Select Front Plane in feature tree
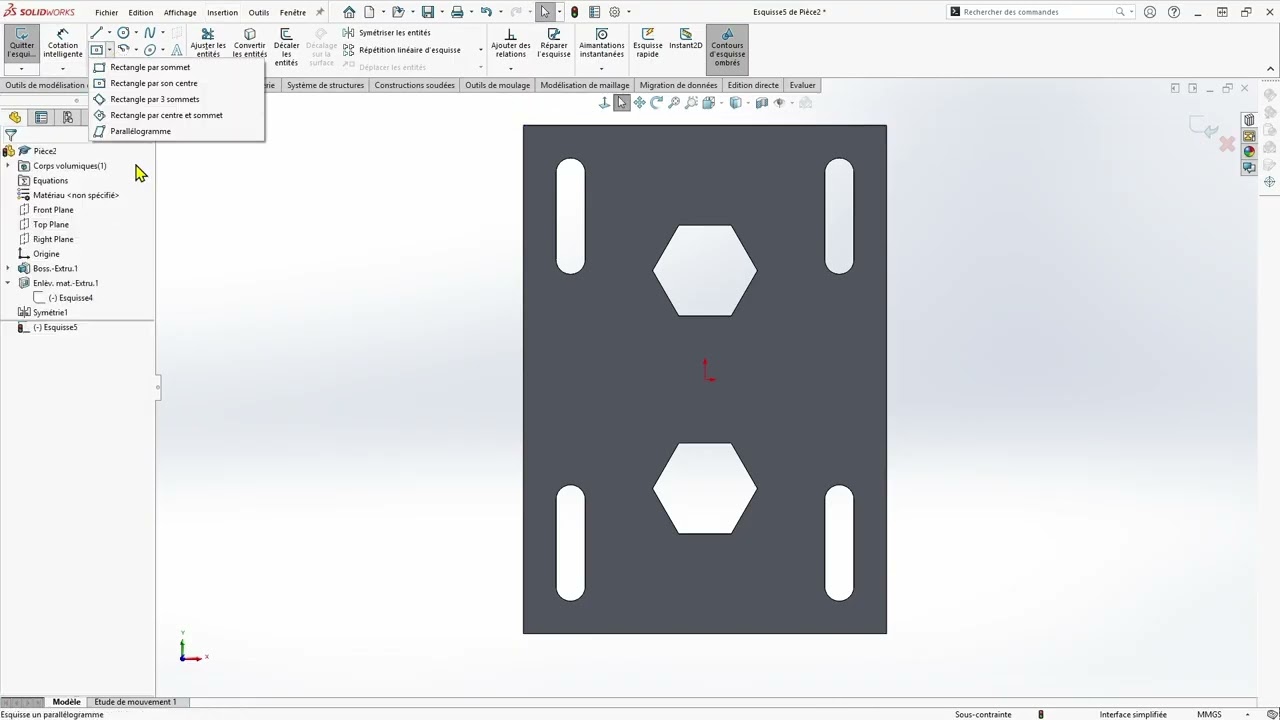 [53, 210]
